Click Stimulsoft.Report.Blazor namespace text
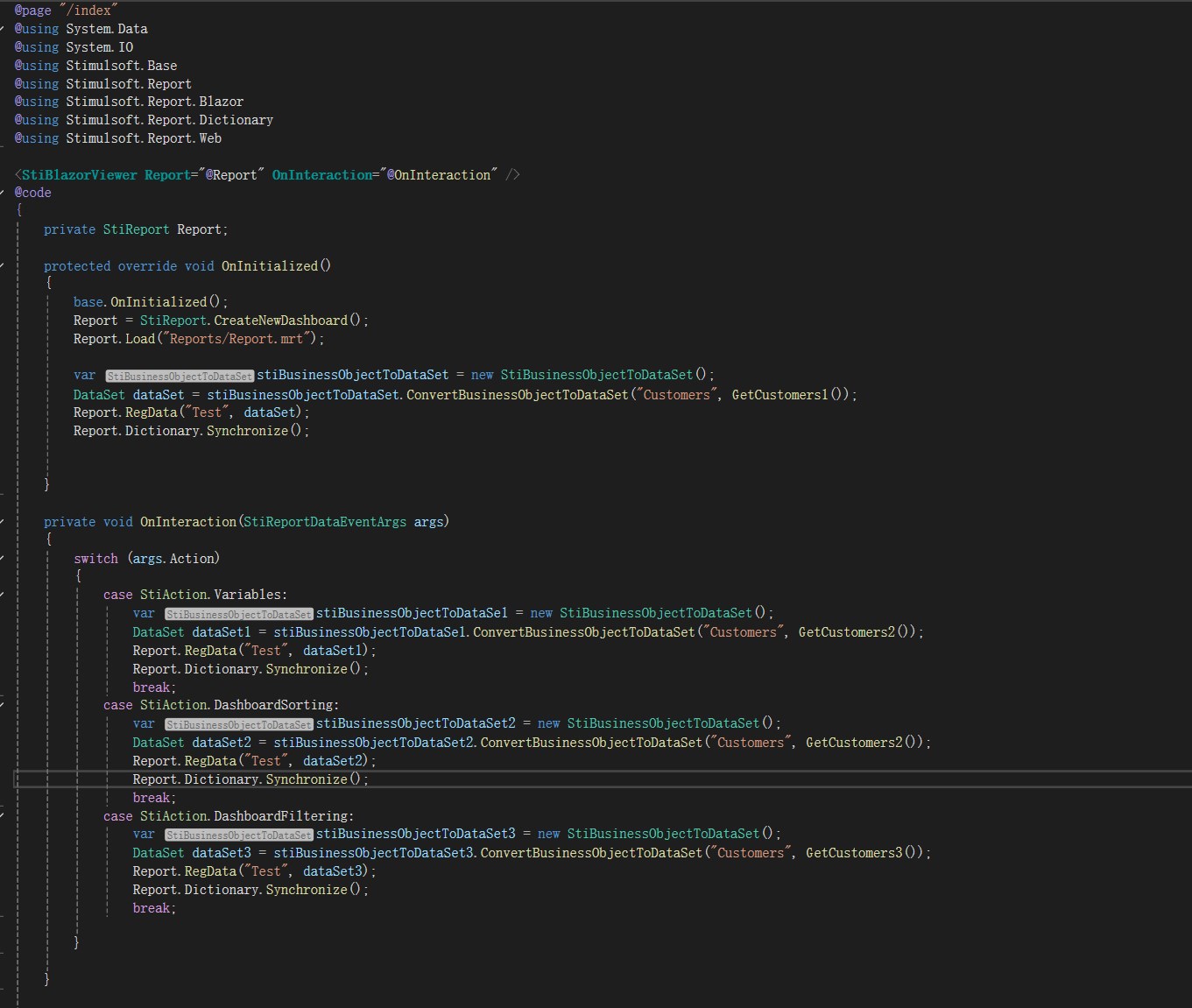This screenshot has height=1008, width=1192. 155,102
